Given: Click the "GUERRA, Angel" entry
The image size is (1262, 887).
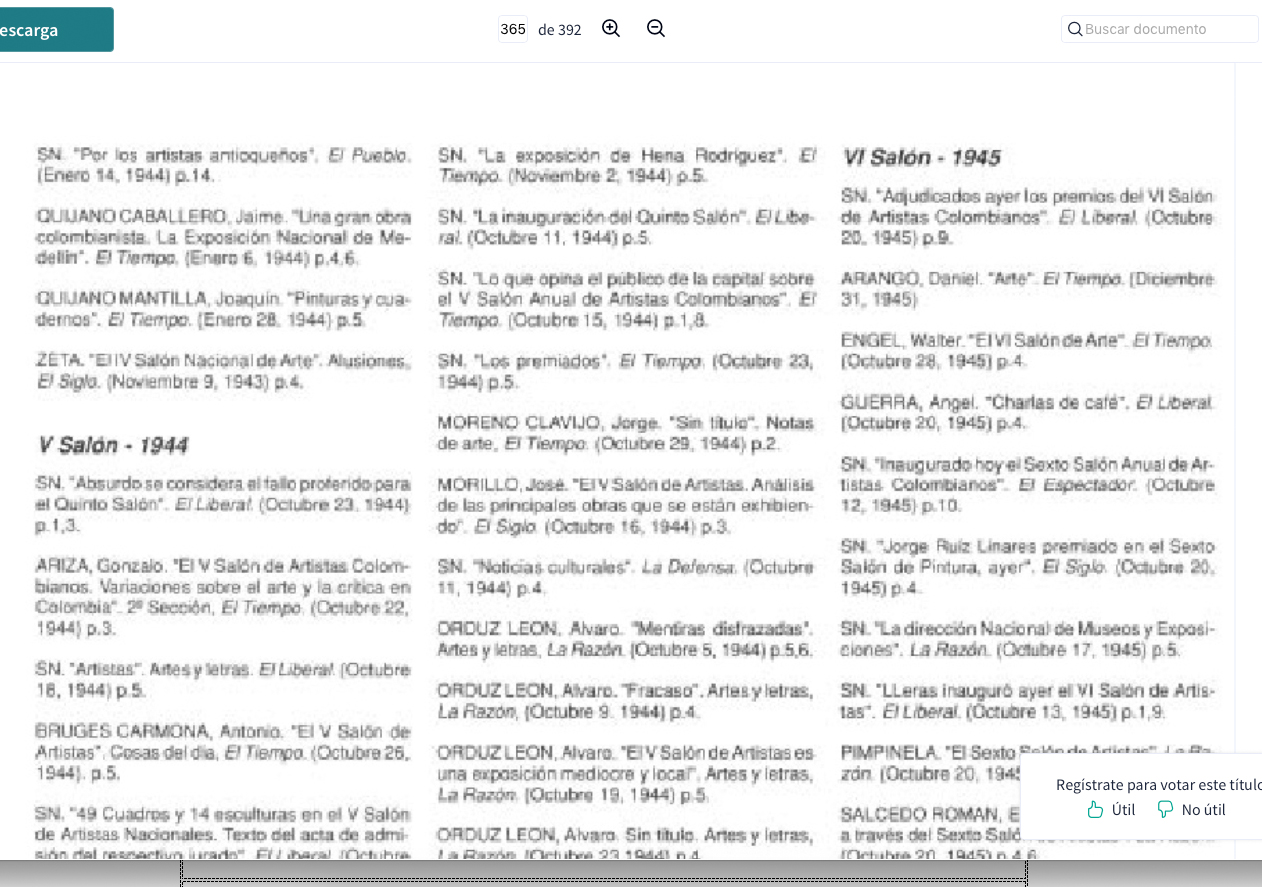Looking at the screenshot, I should point(1028,413).
